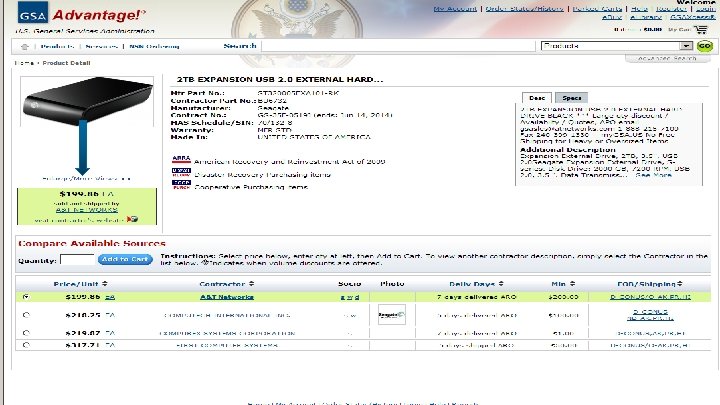Open the My Cart shopping cart icon
Screen dimensions: 720x405
tap(701, 29)
